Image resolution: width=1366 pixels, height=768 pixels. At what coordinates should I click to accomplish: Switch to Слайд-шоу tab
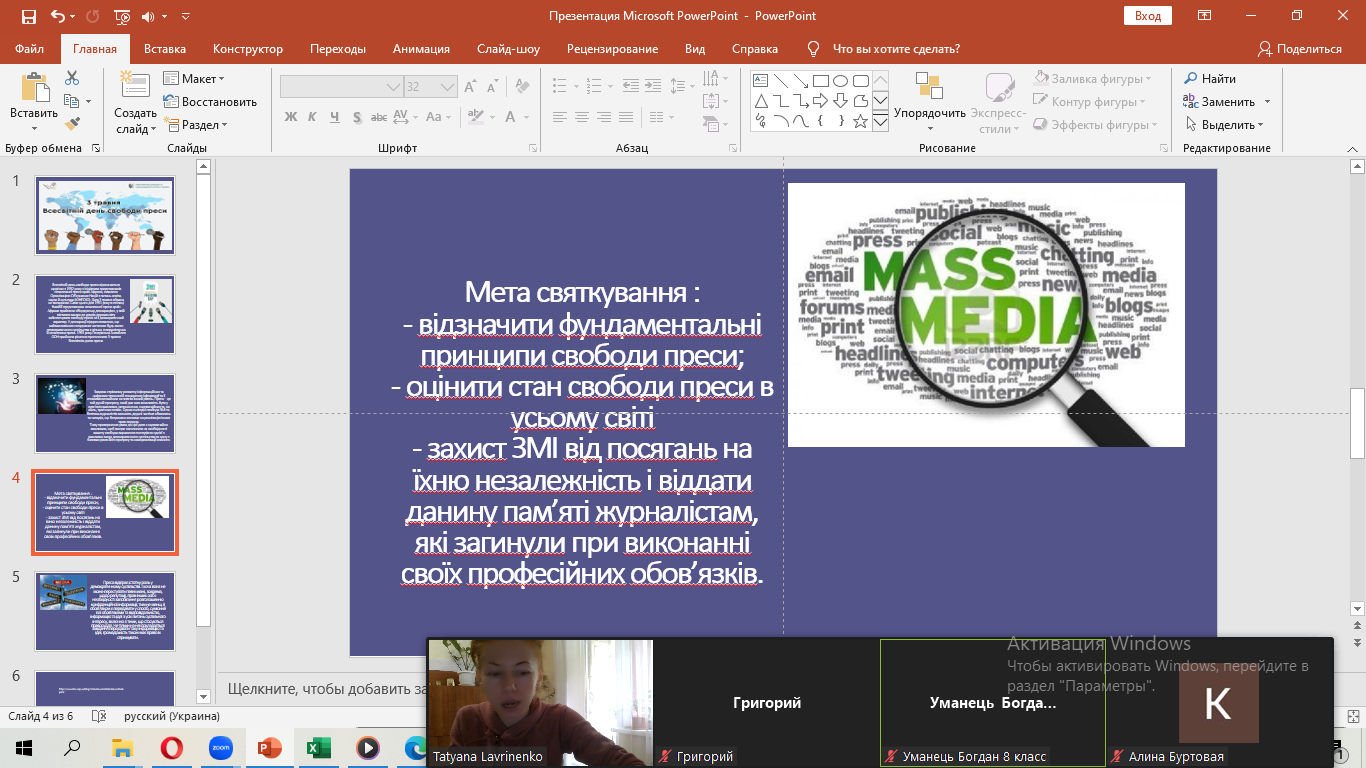pos(508,49)
